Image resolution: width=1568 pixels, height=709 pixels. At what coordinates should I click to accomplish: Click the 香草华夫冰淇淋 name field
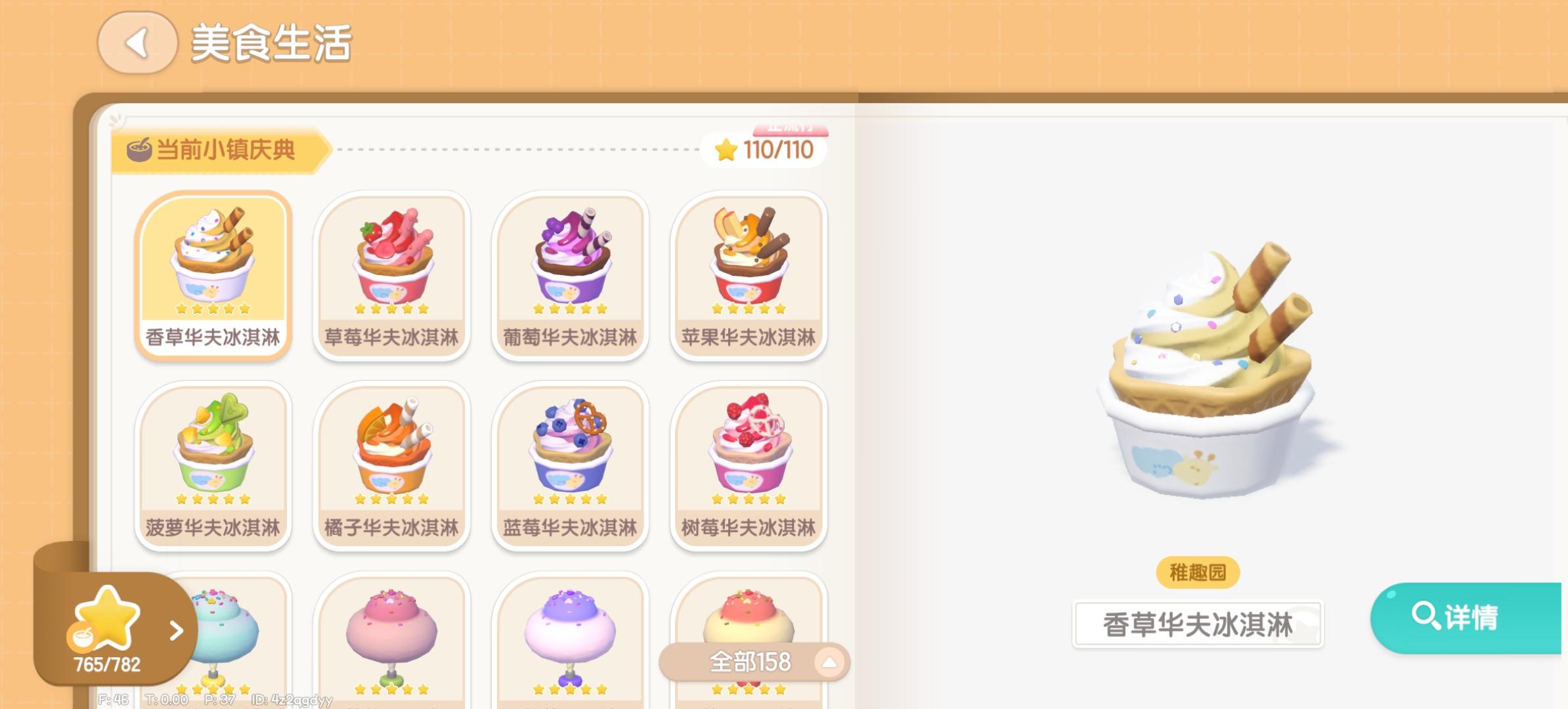pos(1198,624)
